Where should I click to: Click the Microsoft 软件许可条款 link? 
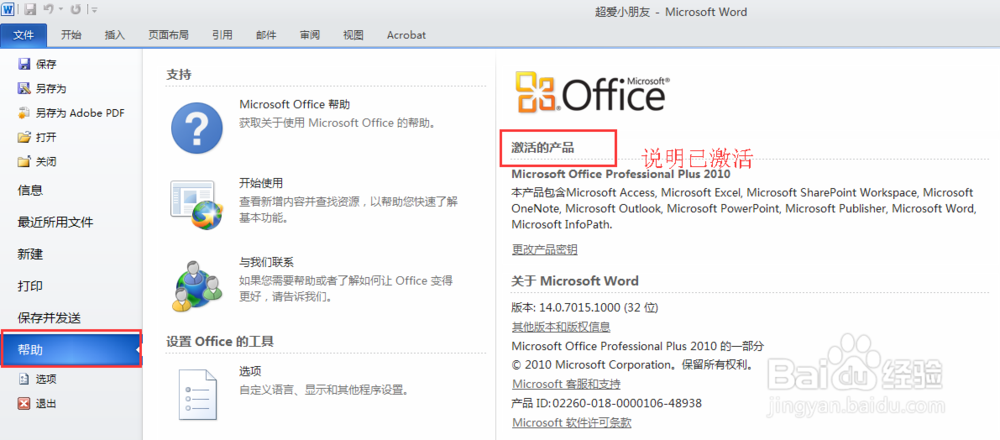572,423
